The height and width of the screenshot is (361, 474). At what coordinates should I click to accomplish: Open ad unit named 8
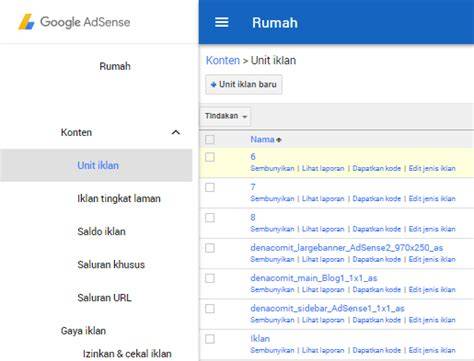click(253, 217)
